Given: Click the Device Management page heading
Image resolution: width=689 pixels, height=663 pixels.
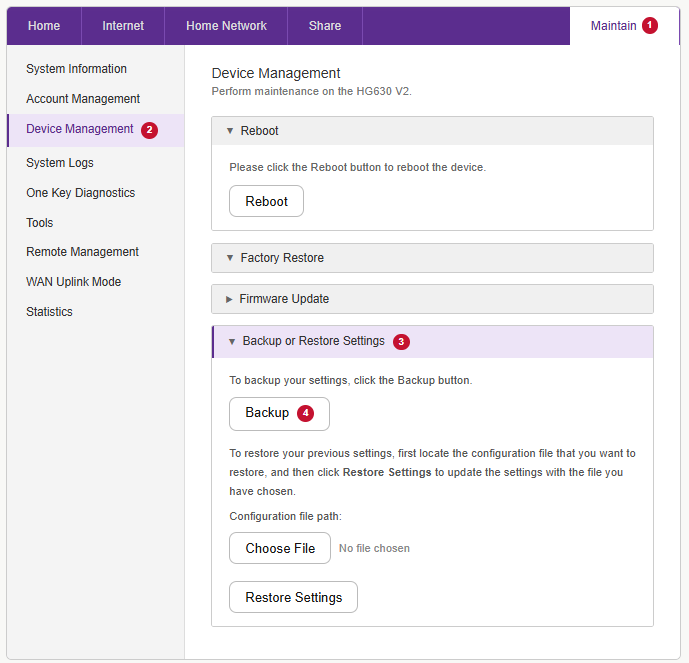Looking at the screenshot, I should [x=276, y=73].
